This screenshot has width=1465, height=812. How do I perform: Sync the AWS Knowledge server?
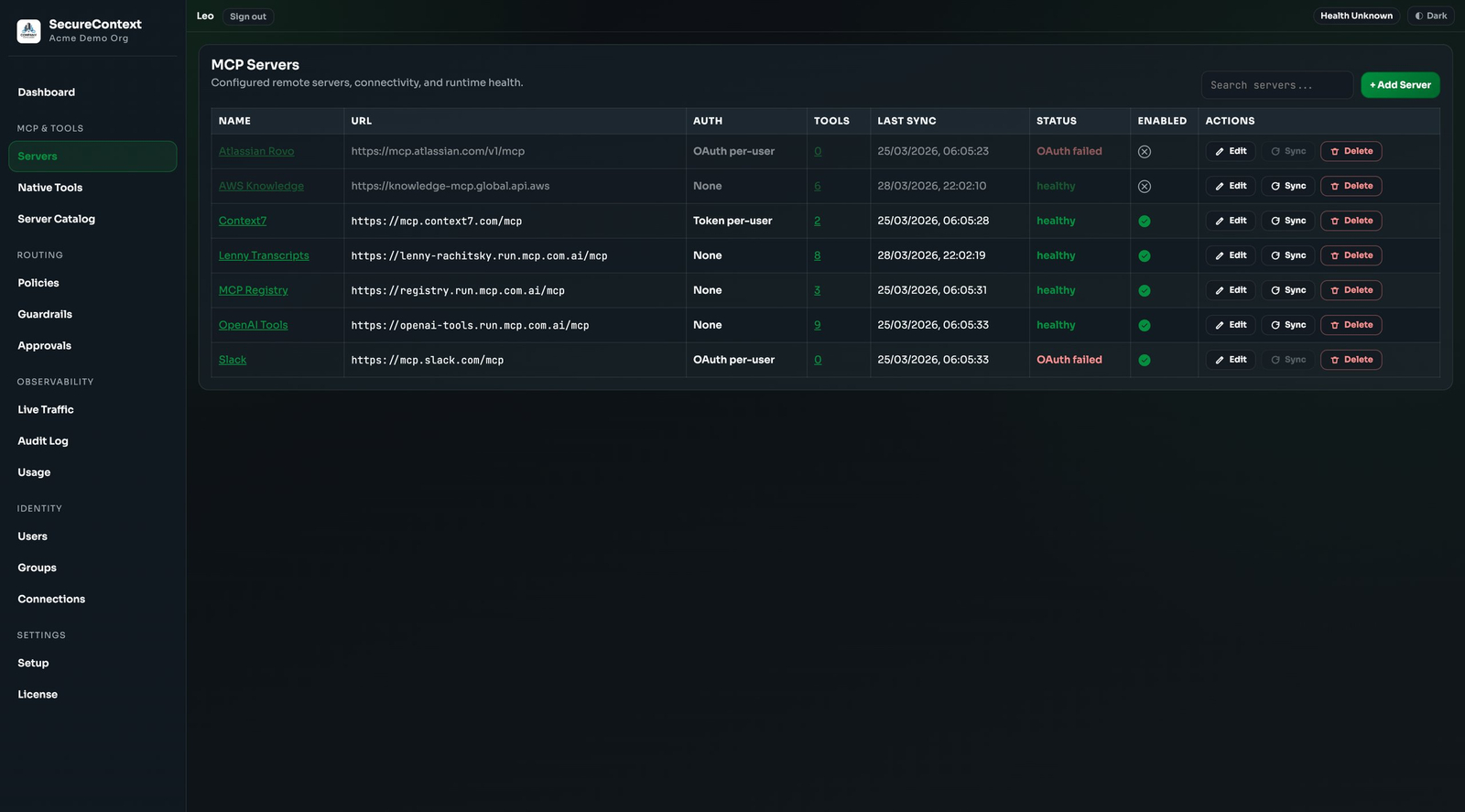point(1287,186)
